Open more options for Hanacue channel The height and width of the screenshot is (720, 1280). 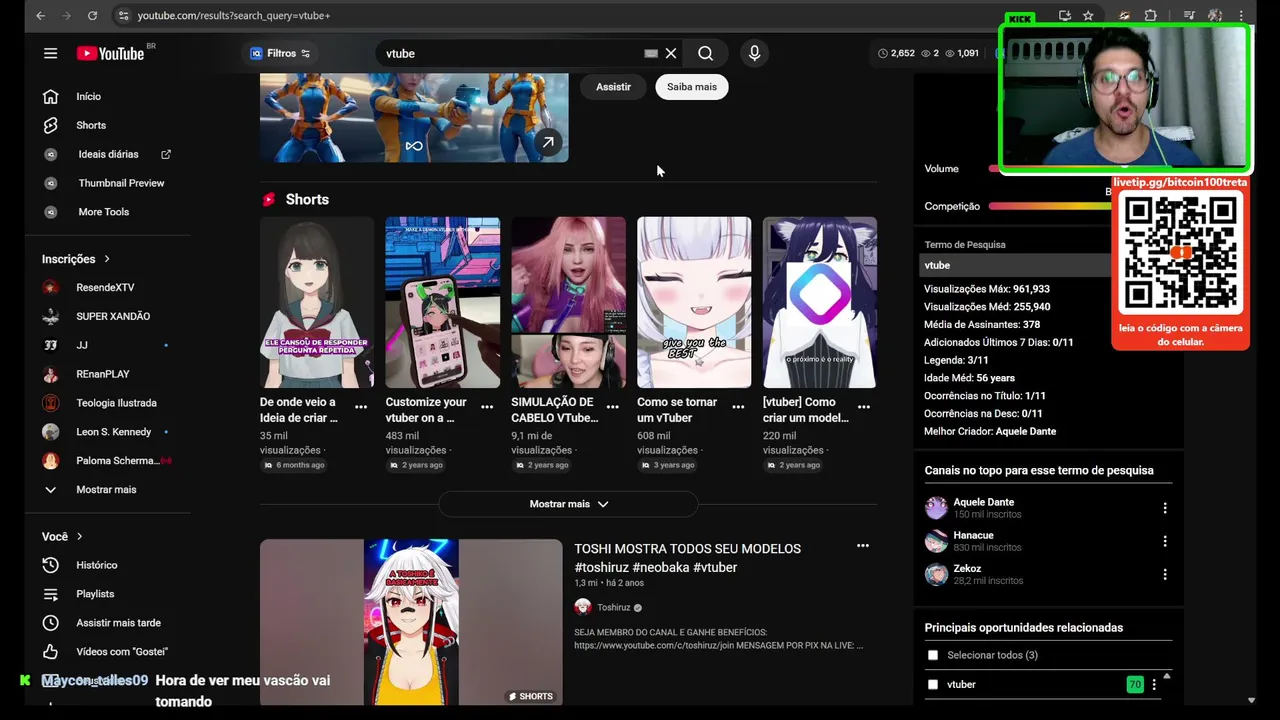coord(1164,541)
